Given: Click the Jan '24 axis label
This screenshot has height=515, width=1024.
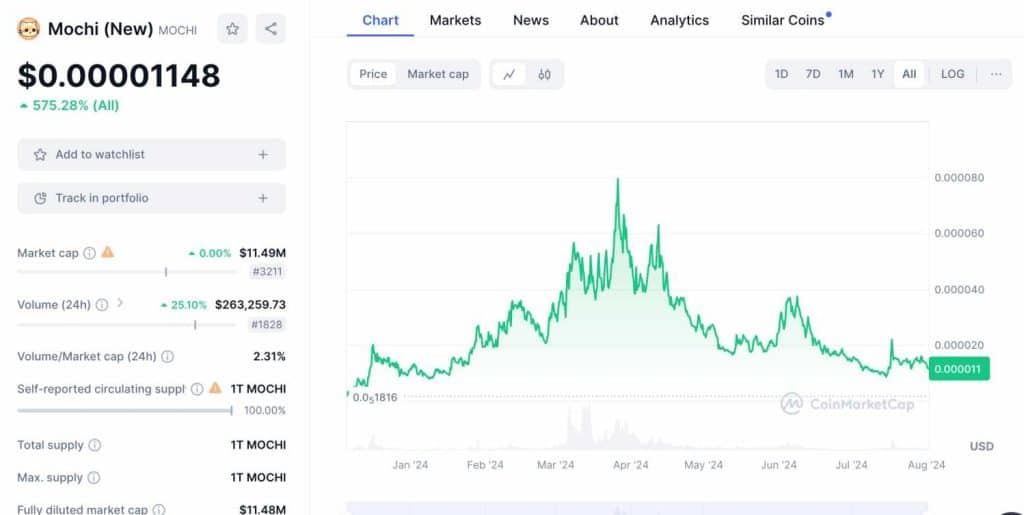Looking at the screenshot, I should pyautogui.click(x=410, y=465).
